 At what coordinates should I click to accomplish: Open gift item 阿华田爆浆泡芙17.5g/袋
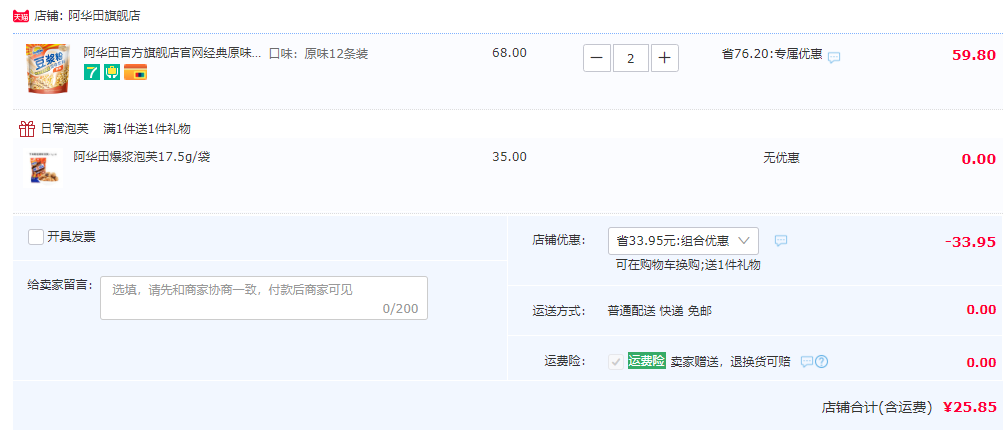click(x=142, y=157)
